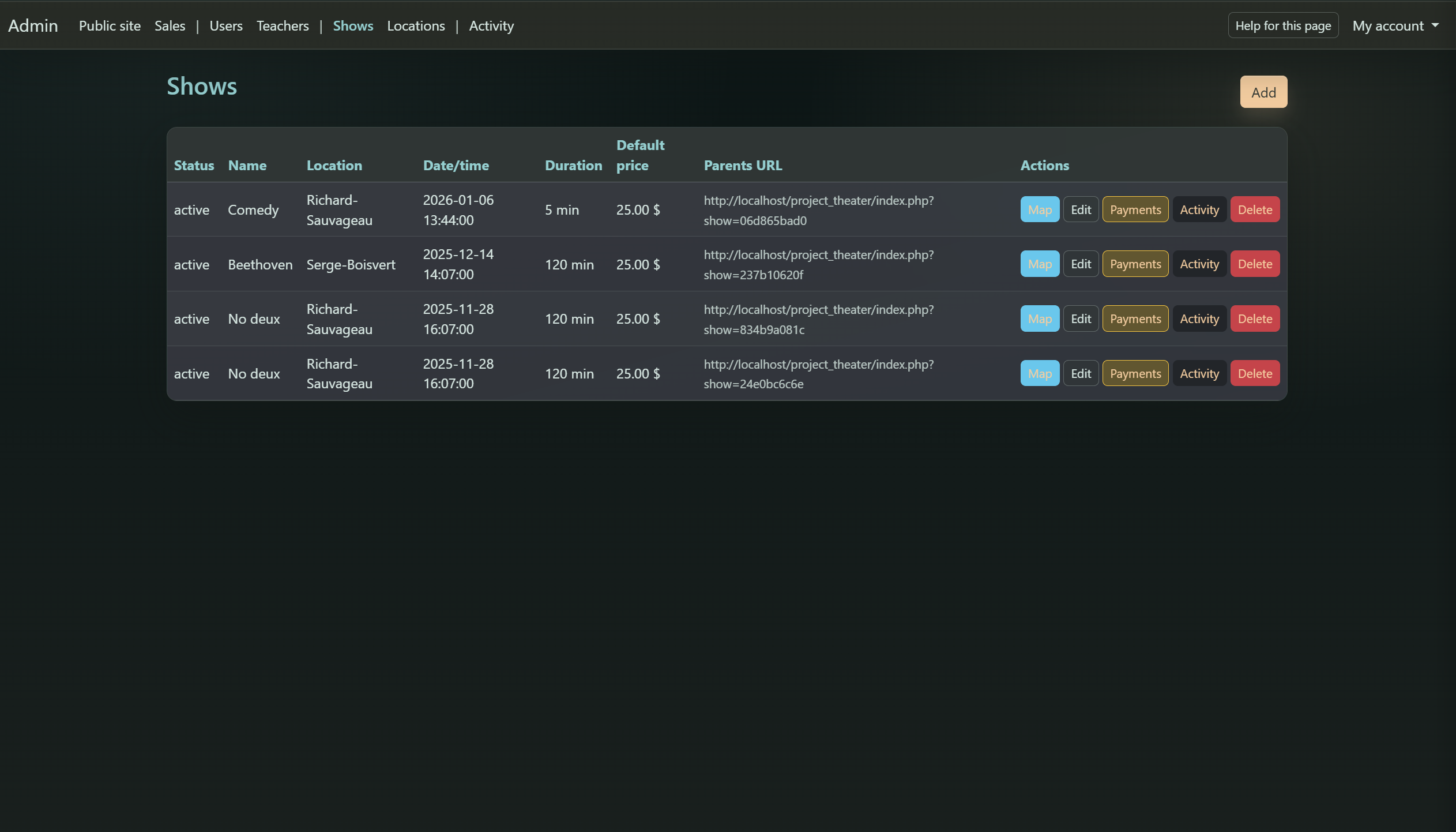Open Payments for the Serge-Boisvert show
The image size is (1456, 832).
pyautogui.click(x=1134, y=264)
